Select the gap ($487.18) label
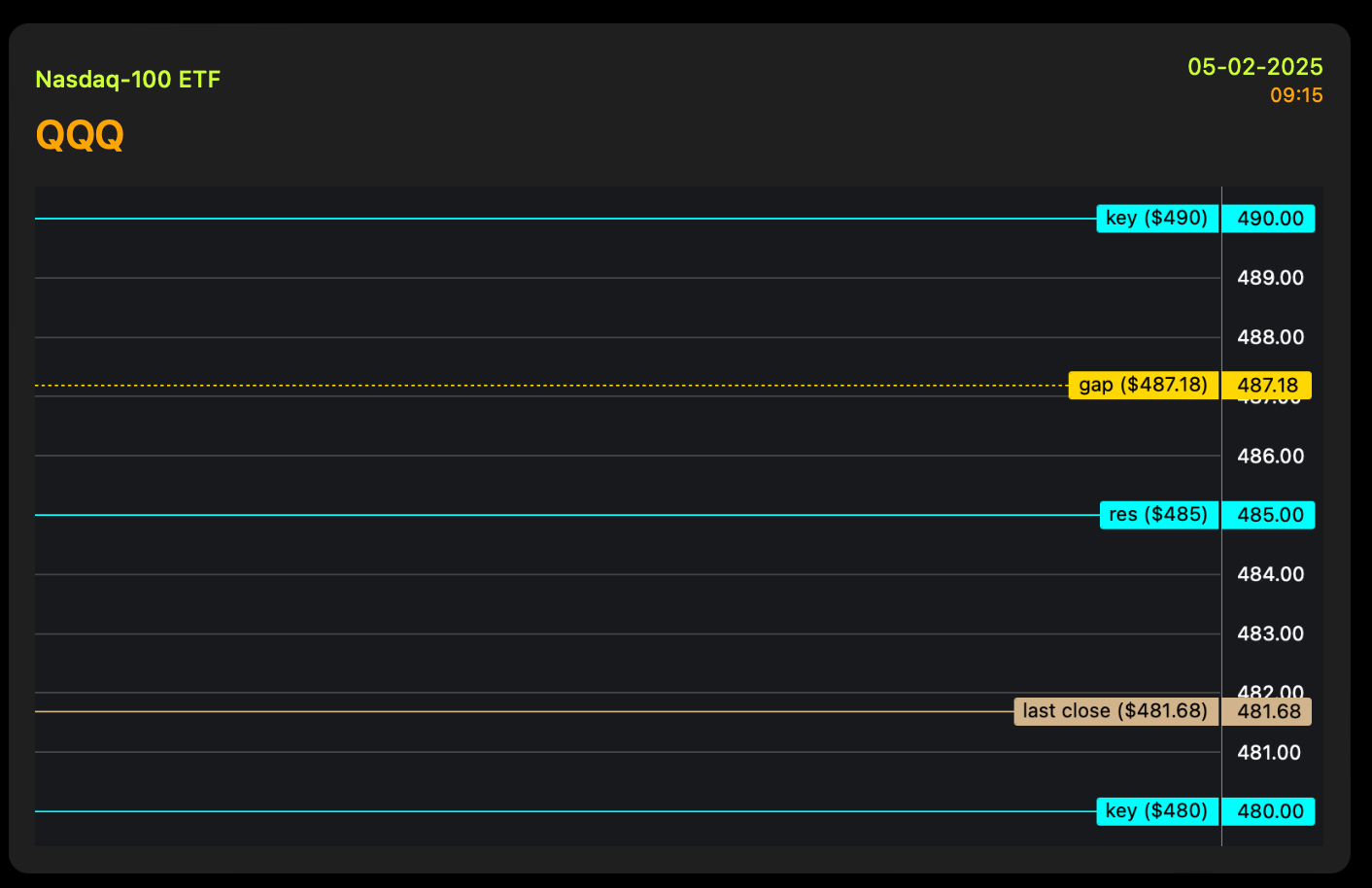This screenshot has width=1372, height=888. [1144, 386]
